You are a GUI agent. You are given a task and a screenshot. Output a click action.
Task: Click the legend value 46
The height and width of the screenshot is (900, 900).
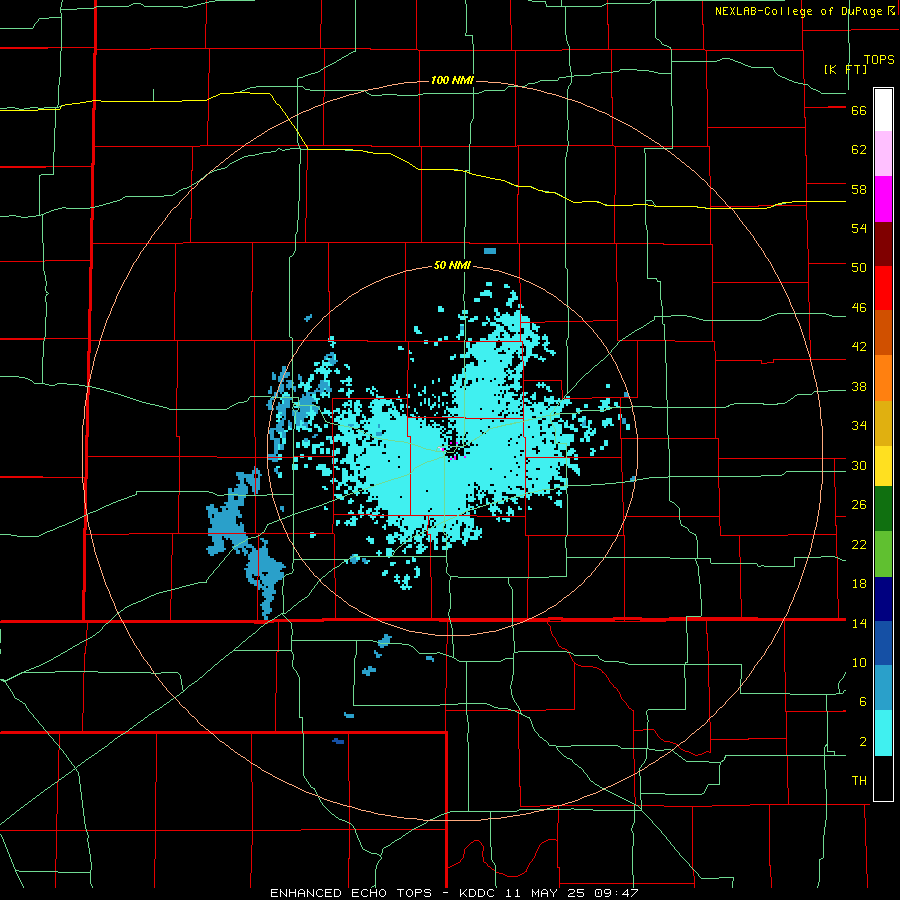point(859,308)
